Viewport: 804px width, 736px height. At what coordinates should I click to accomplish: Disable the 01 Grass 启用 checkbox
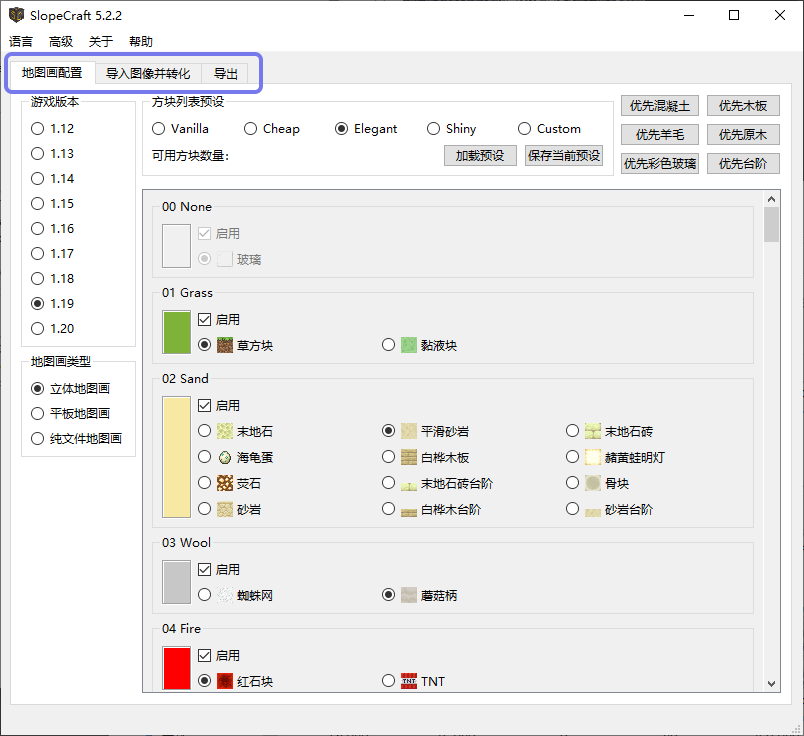tap(205, 320)
